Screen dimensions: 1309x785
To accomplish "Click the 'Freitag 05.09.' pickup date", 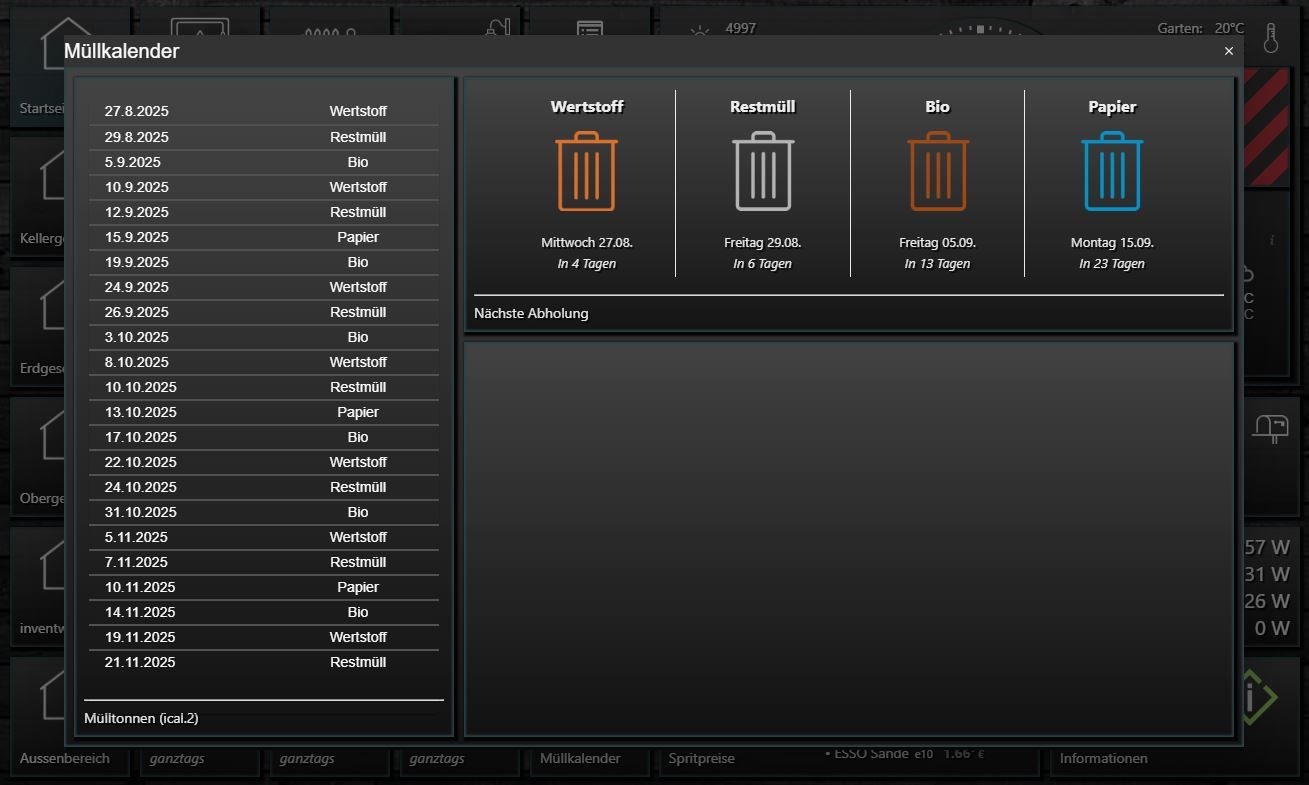I will pyautogui.click(x=938, y=243).
